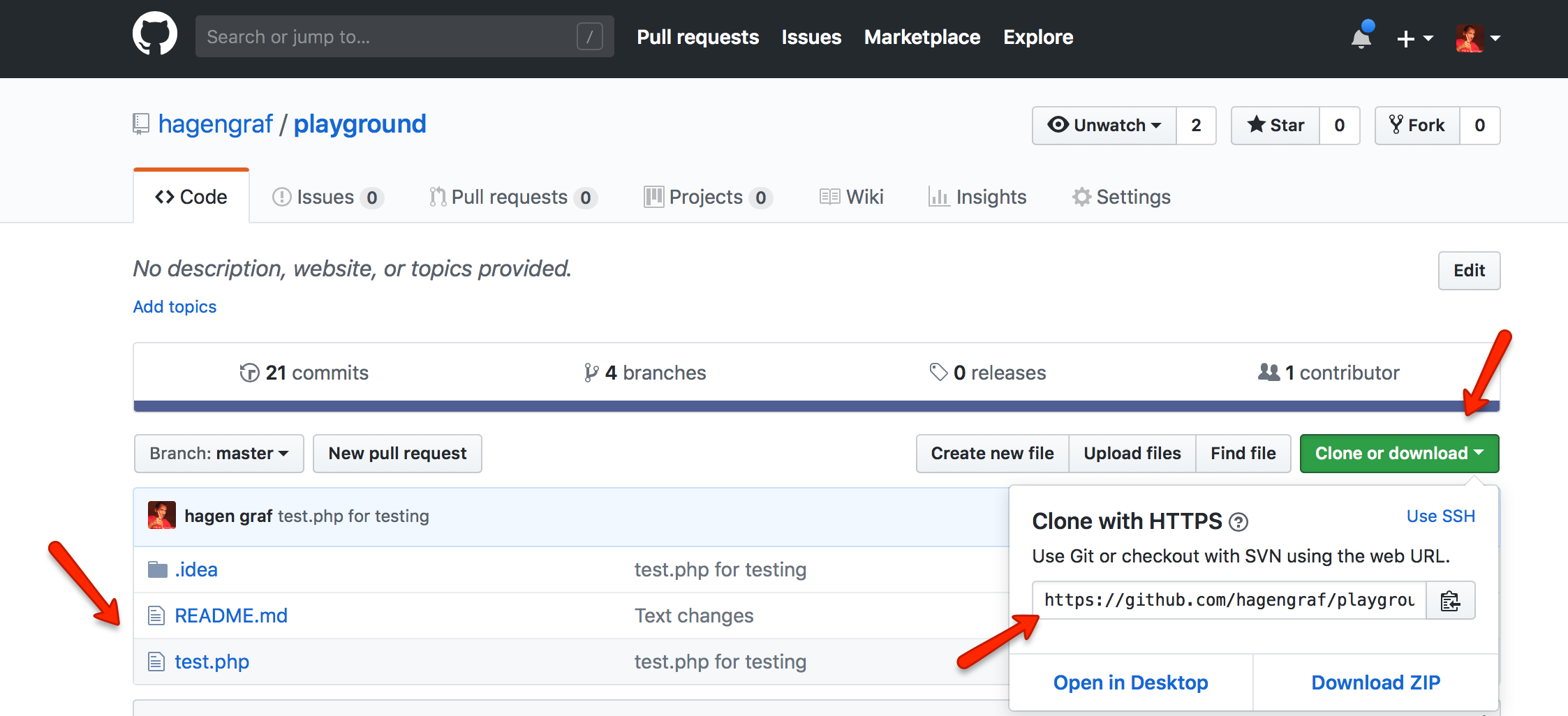Edit the repository description
This screenshot has height=716, width=1568.
coord(1469,271)
